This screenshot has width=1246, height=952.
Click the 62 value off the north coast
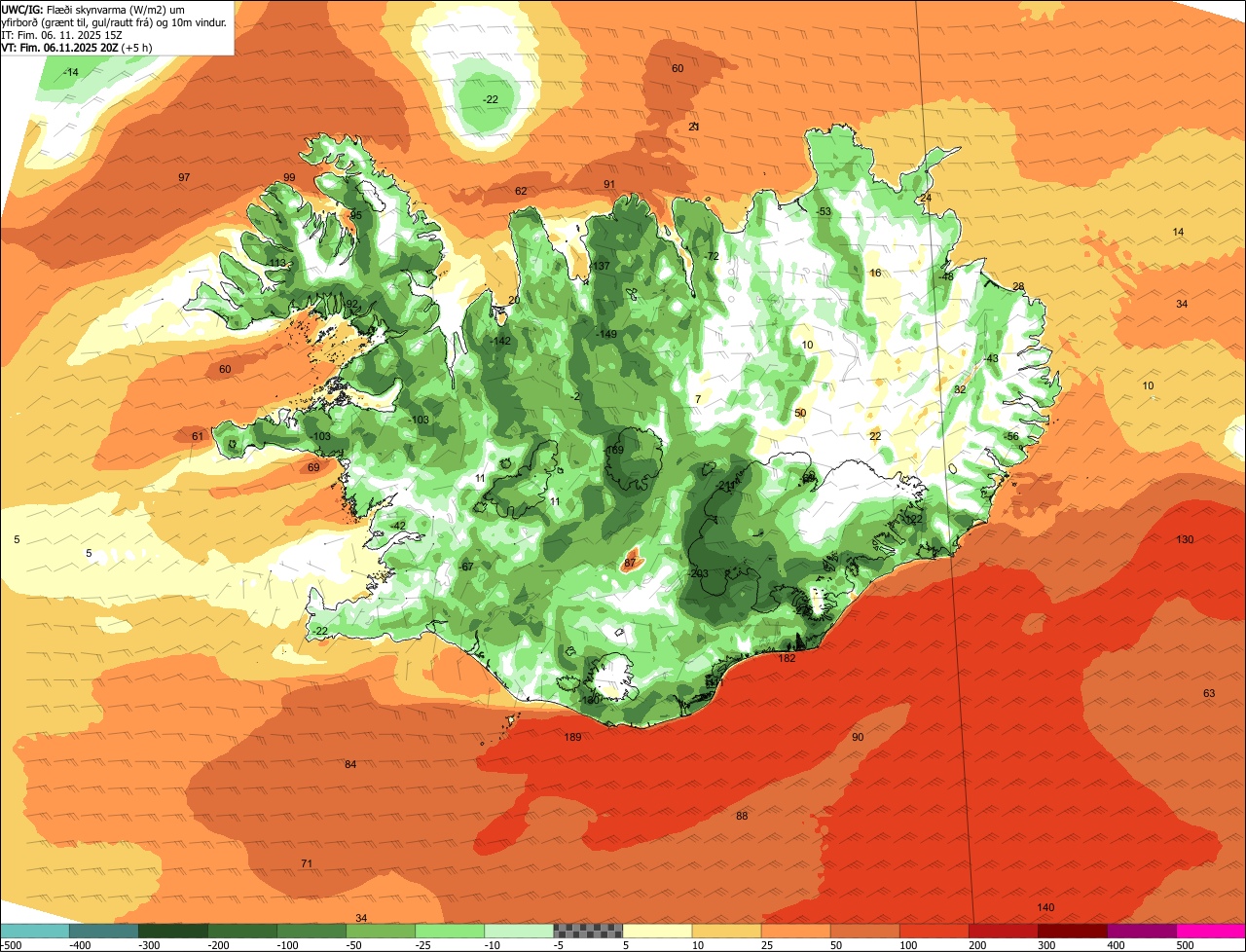click(x=521, y=191)
